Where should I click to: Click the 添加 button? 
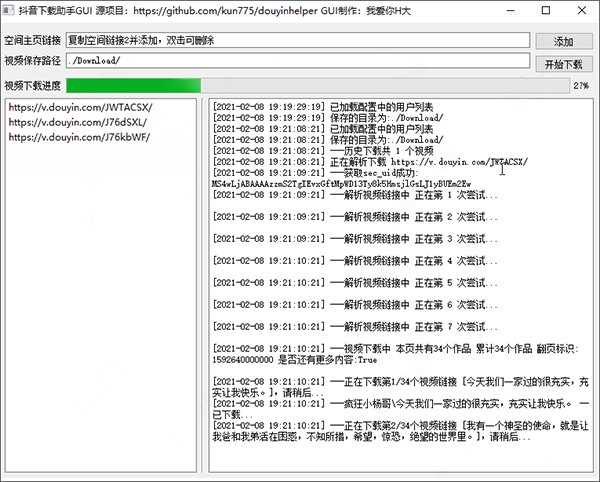pos(564,41)
